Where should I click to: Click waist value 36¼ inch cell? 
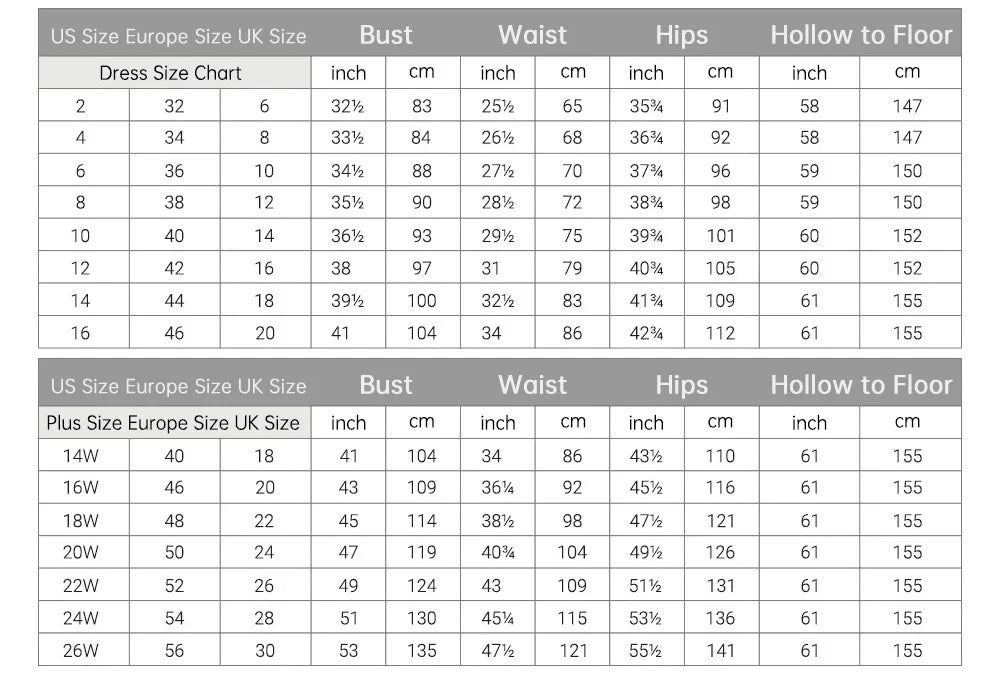(498, 487)
